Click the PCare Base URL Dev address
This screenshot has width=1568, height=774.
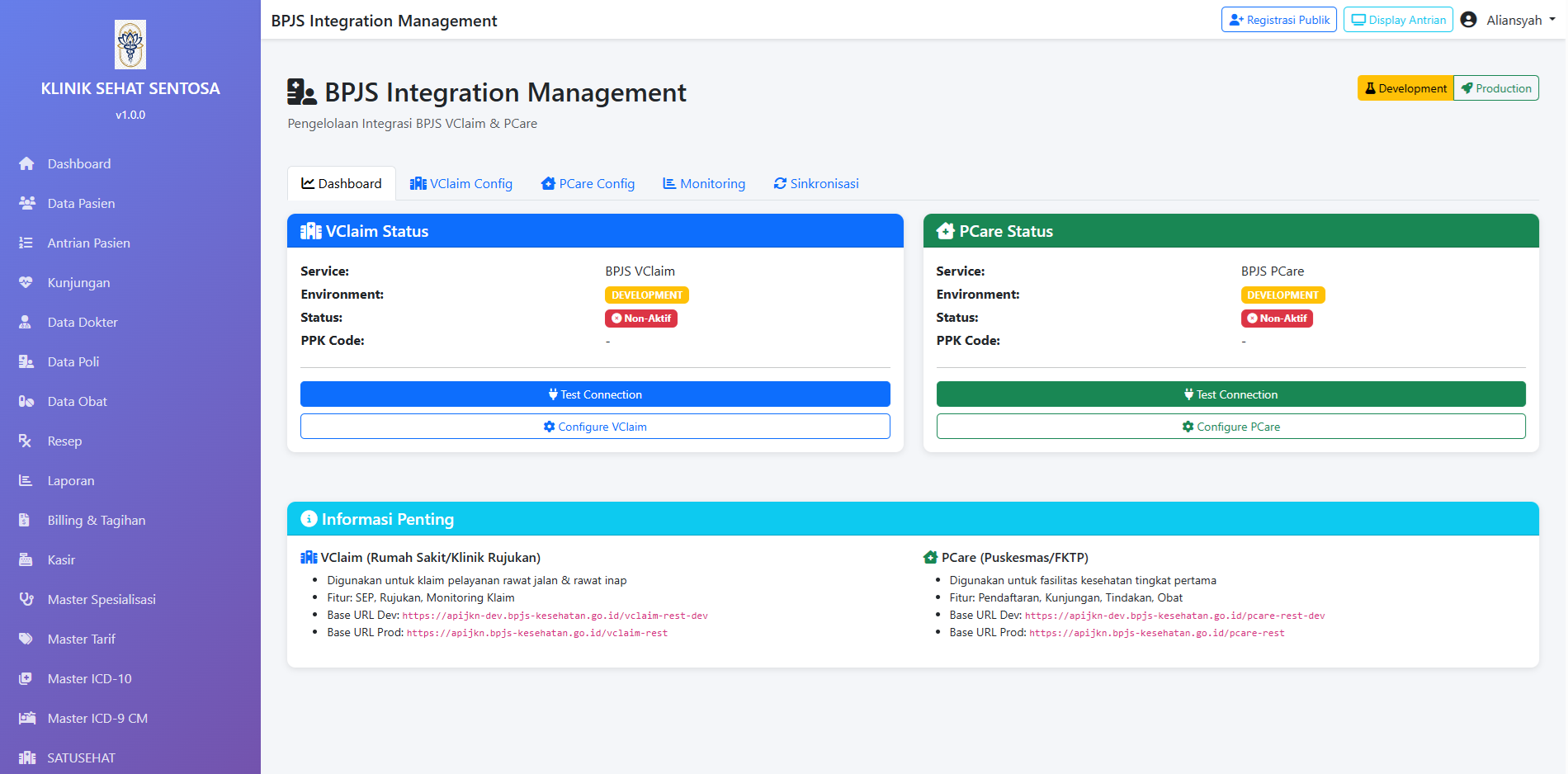pos(1175,616)
